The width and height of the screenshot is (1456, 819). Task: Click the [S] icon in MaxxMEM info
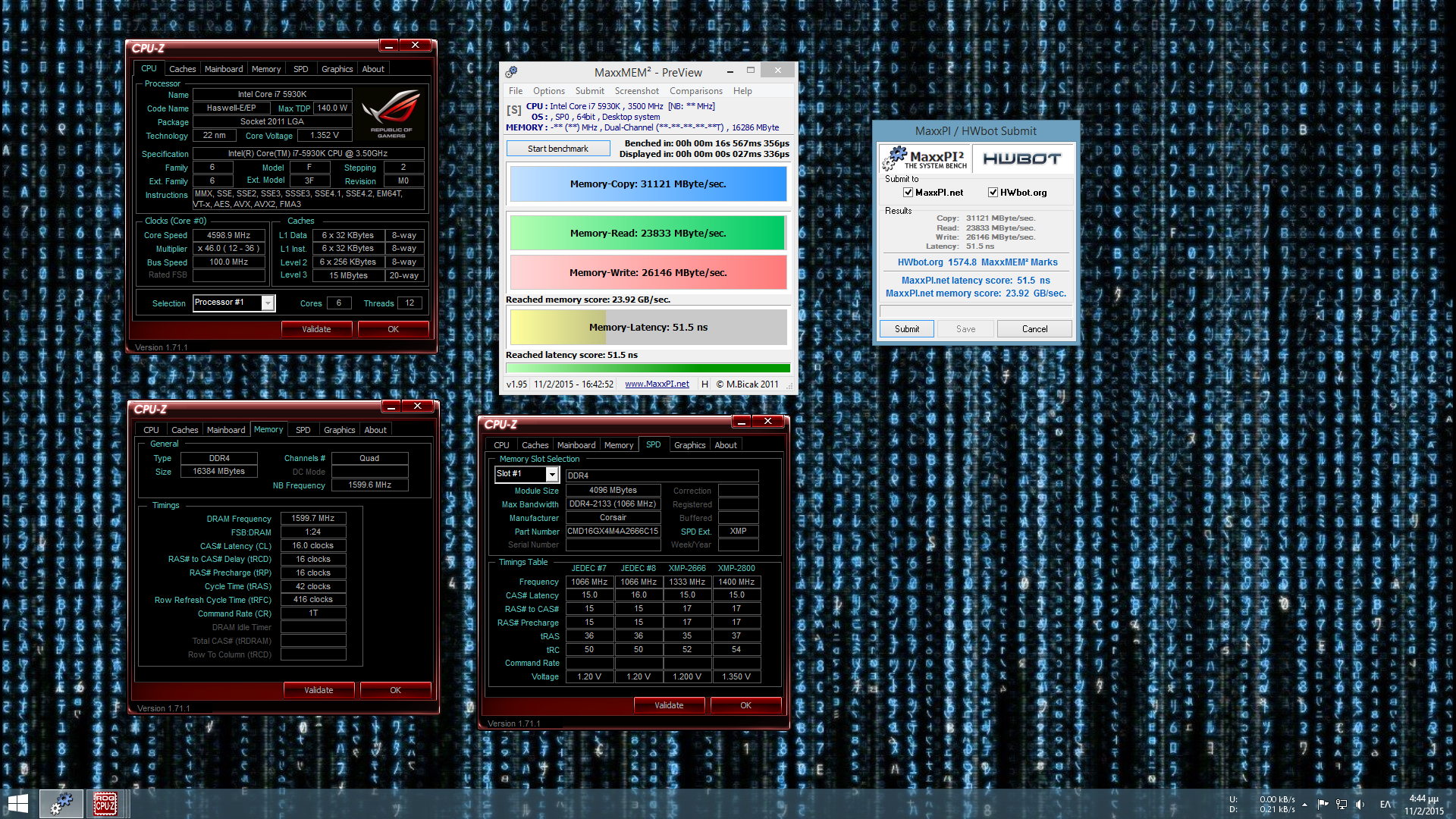coord(513,110)
